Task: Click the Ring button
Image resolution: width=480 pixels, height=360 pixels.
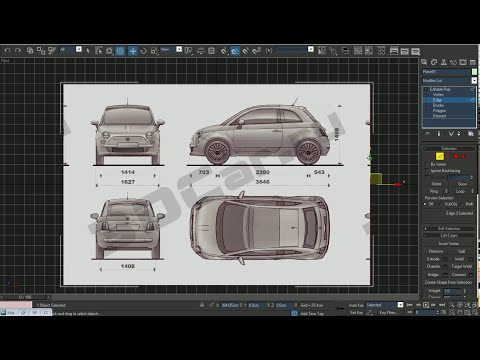Action: (x=434, y=191)
